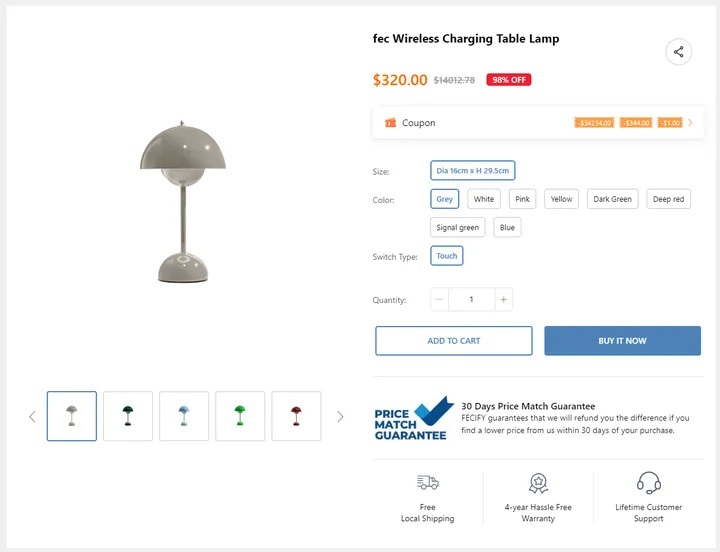View the green lamp thumbnail
The height and width of the screenshot is (552, 720).
(x=240, y=416)
